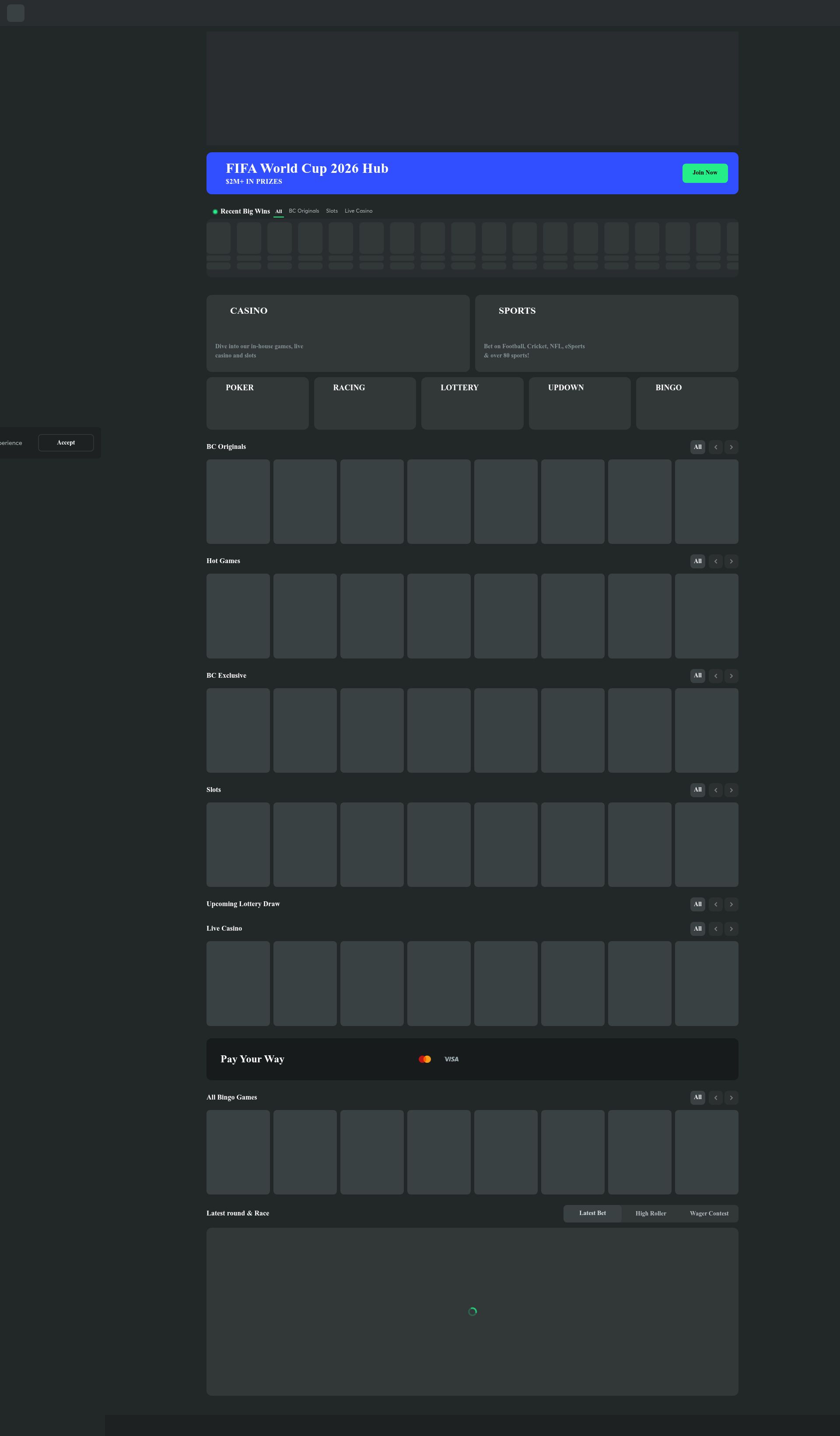Select the All tab in Recent Big Wins
The height and width of the screenshot is (1436, 840).
point(279,211)
